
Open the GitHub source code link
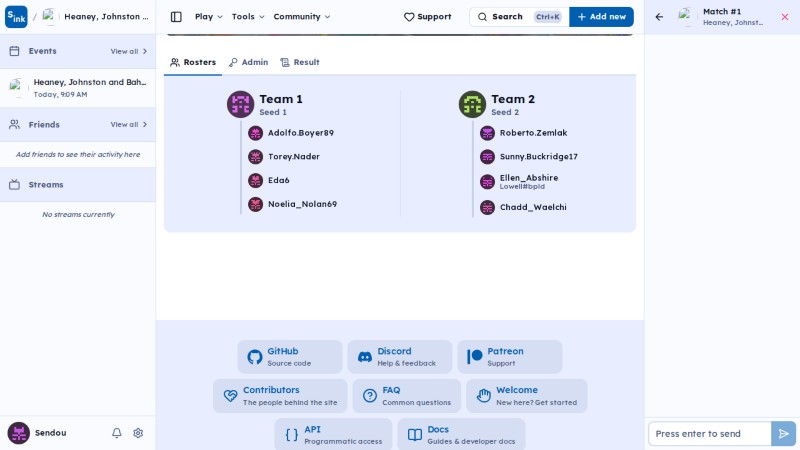289,357
